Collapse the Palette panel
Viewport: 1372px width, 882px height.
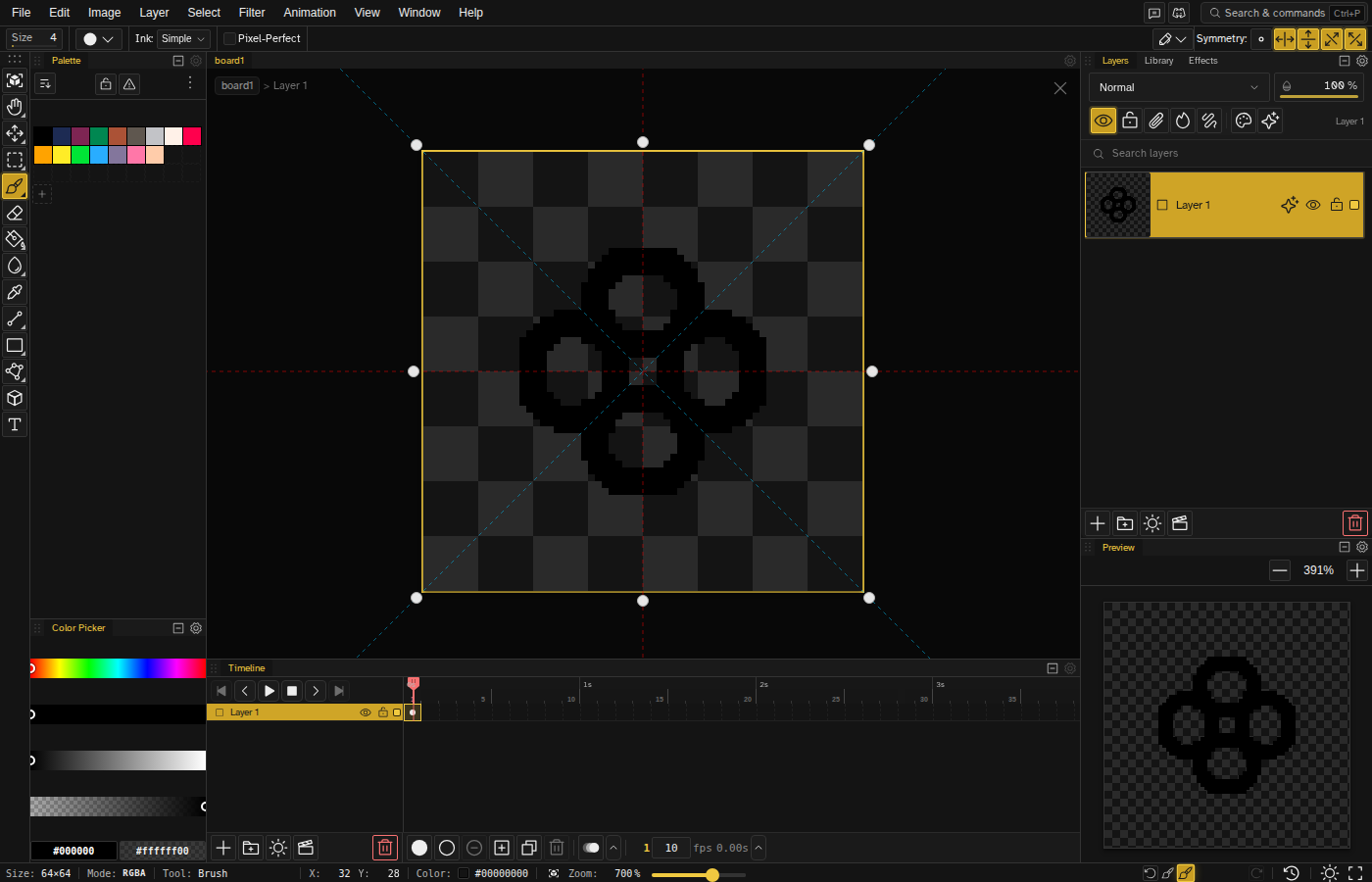(178, 61)
